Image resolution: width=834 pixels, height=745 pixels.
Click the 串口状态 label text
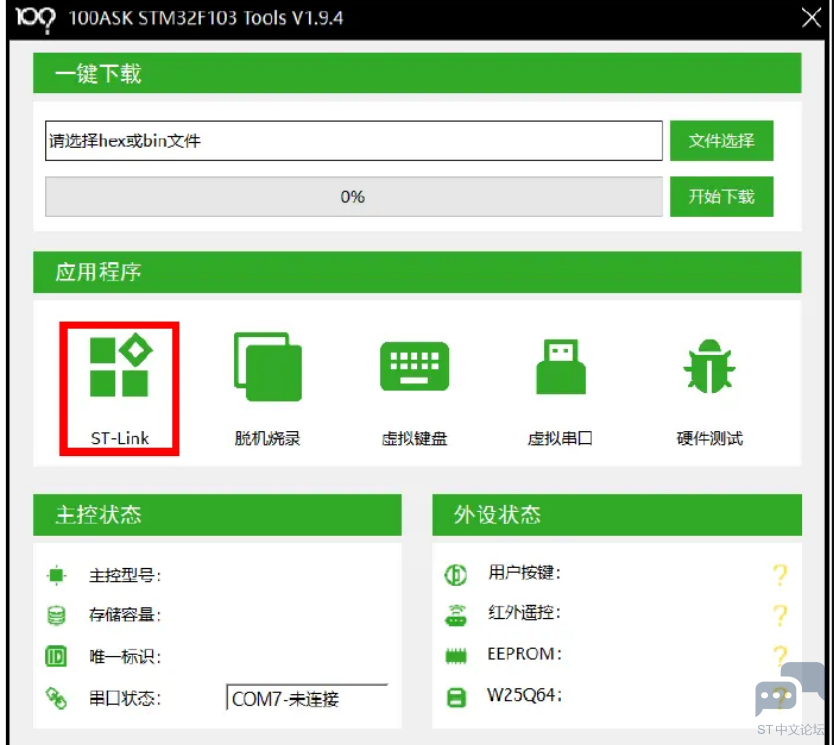coord(125,698)
